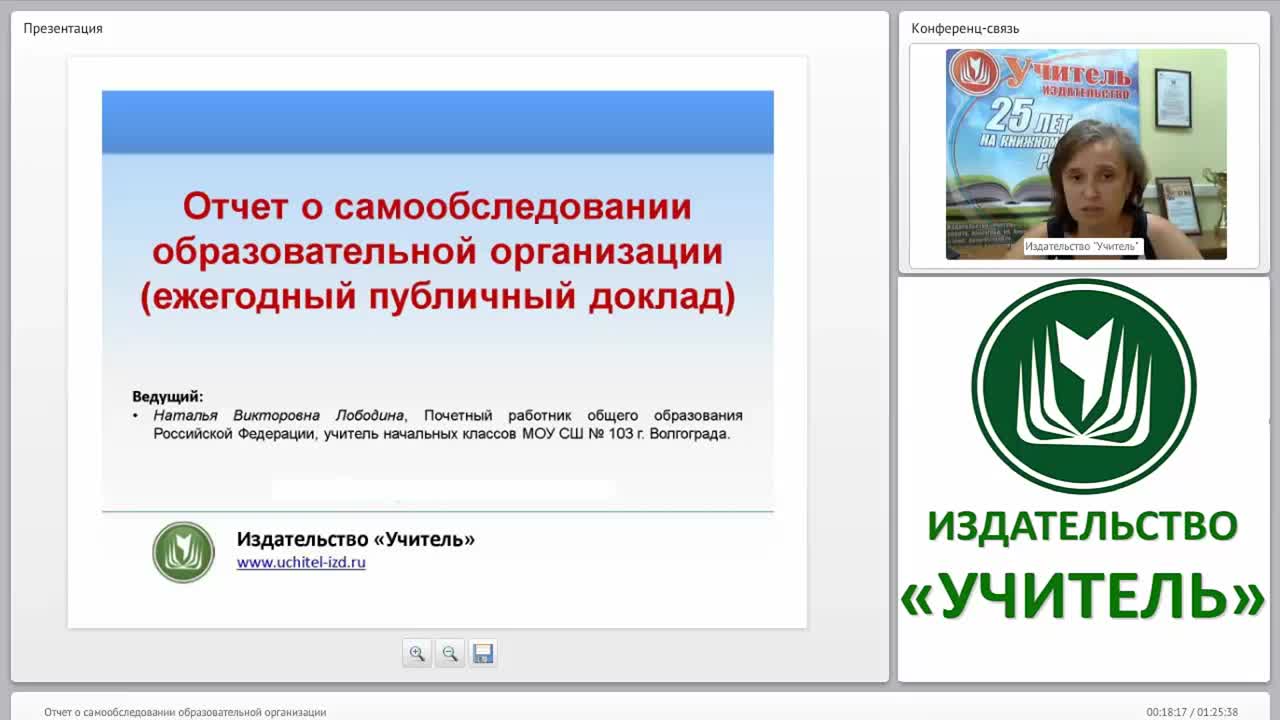The image size is (1280, 720).
Task: Click the time counter 00:18:17 / 01:25:38
Action: pos(1192,712)
